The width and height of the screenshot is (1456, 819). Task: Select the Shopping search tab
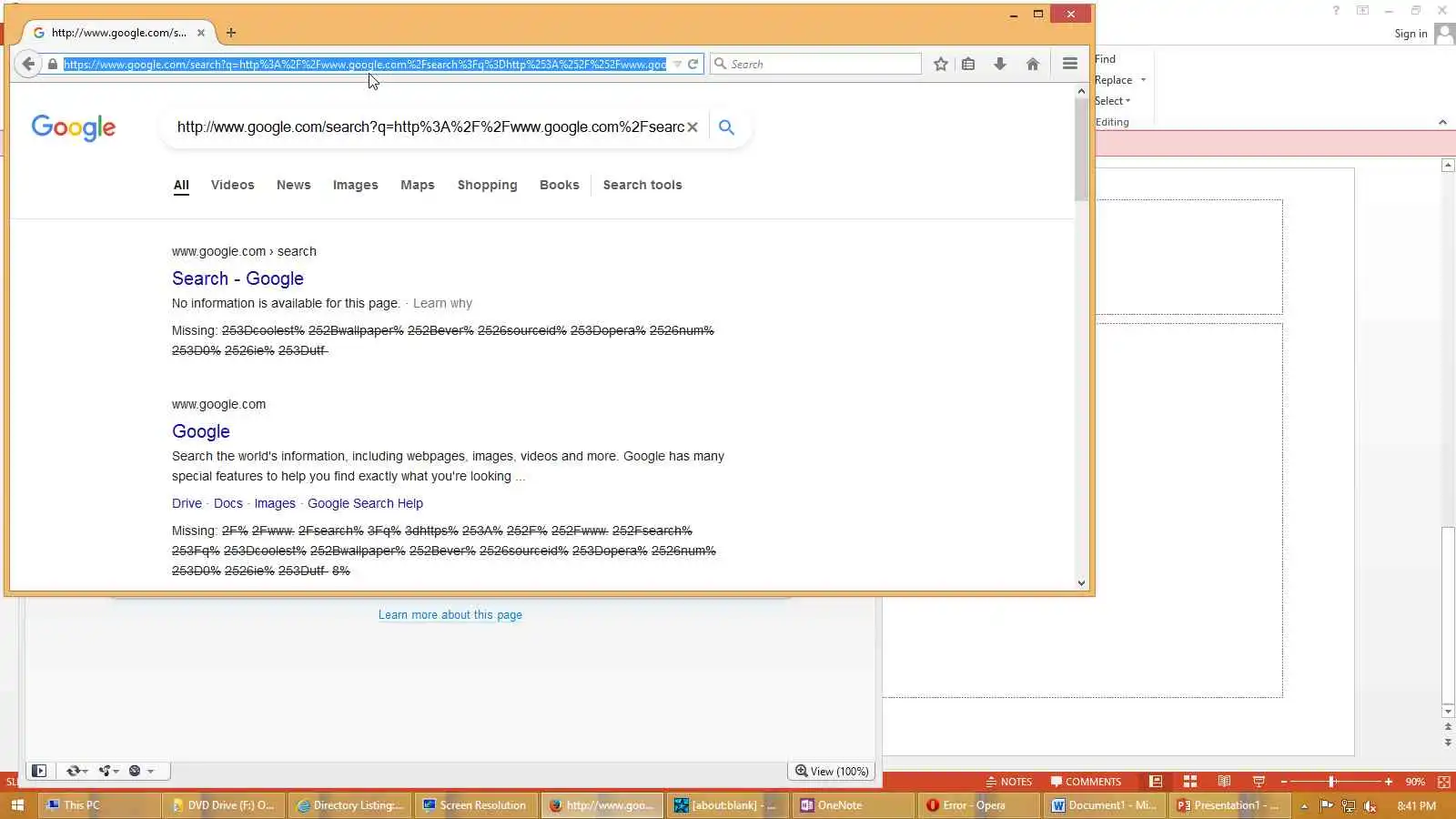click(488, 185)
